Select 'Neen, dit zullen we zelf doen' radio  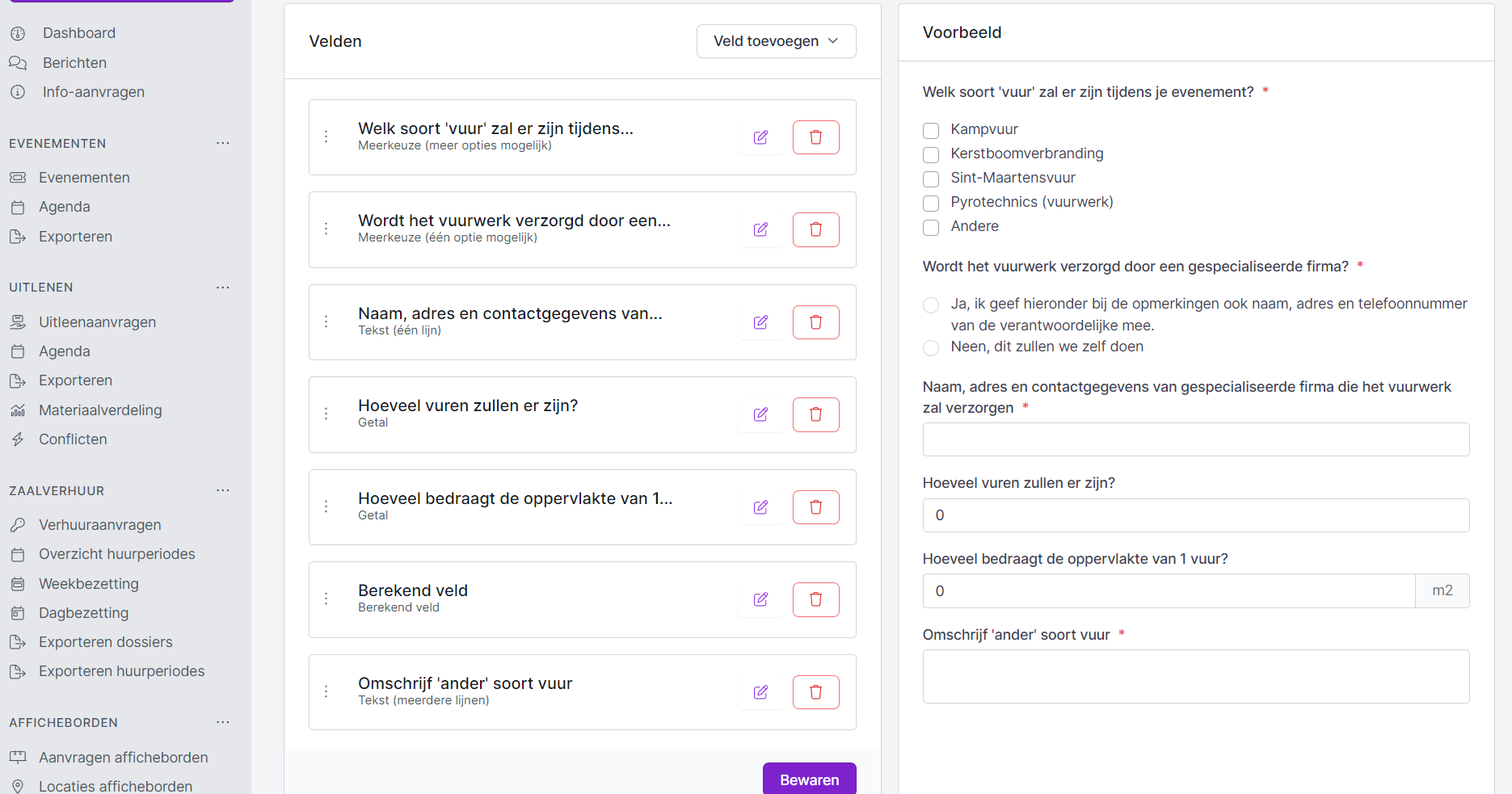[931, 347]
